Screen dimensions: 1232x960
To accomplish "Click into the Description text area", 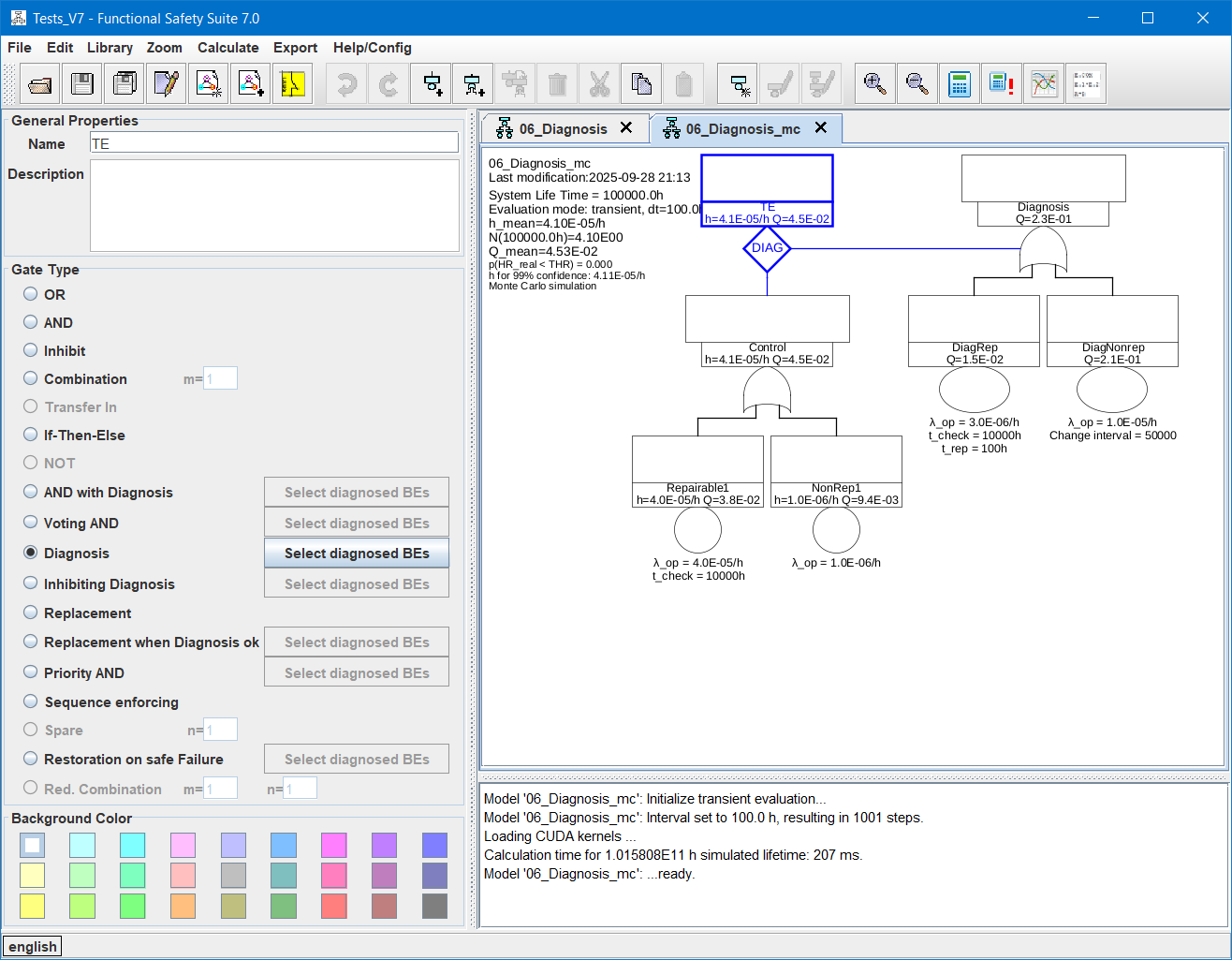I will coord(274,205).
